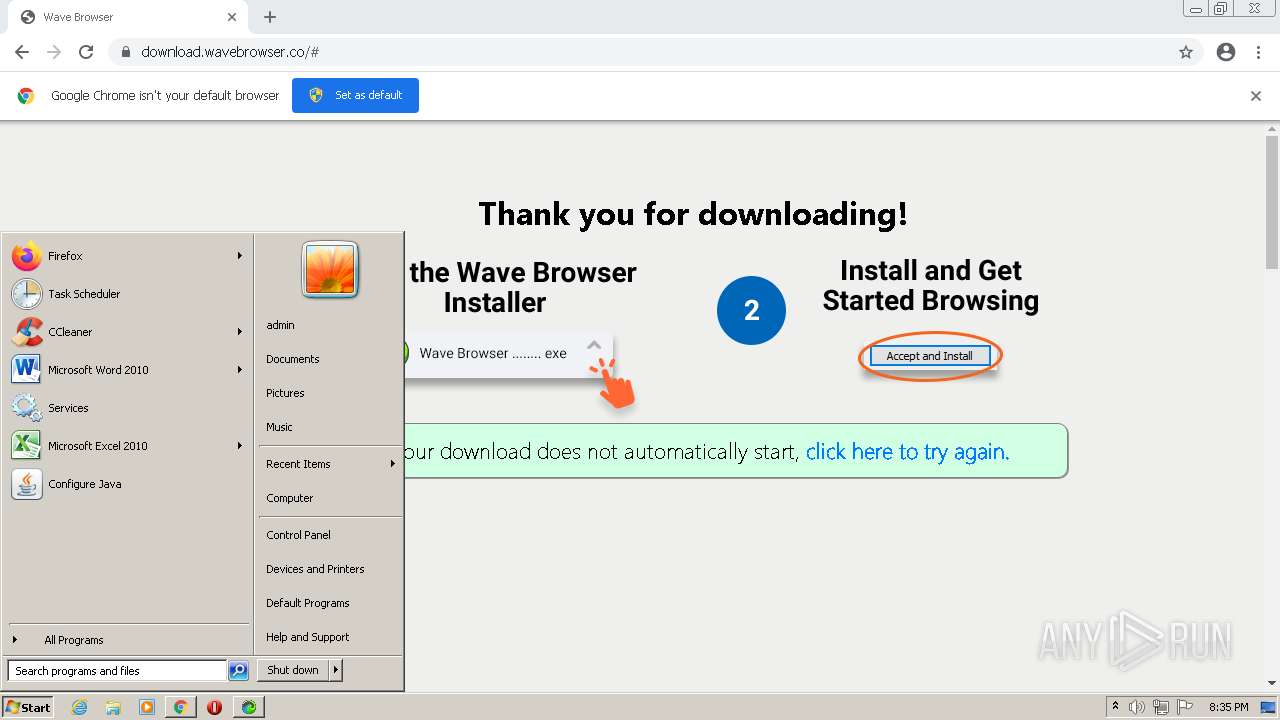Click the Wave Browser exe download chevron

594,345
